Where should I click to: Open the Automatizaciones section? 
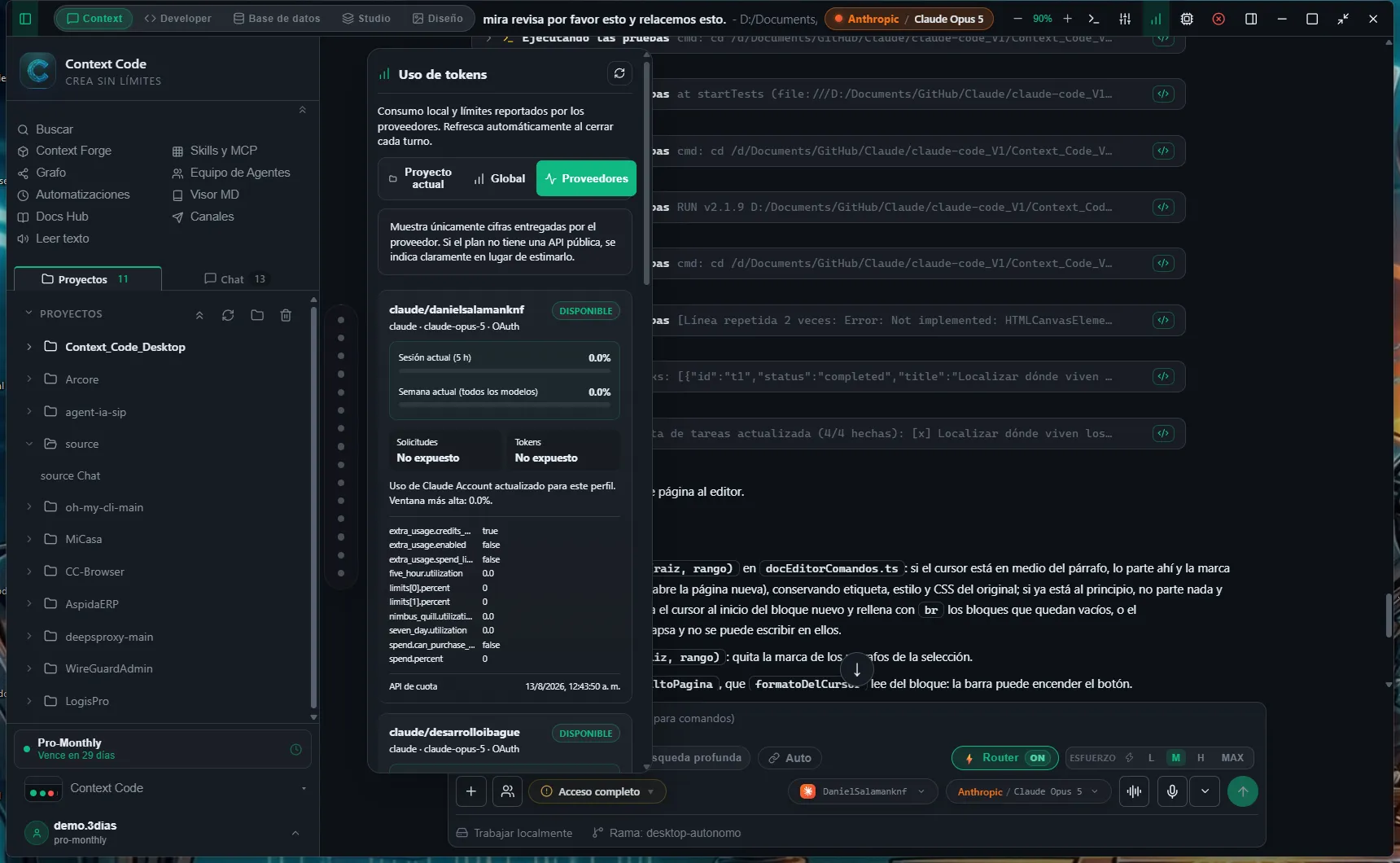73,195
